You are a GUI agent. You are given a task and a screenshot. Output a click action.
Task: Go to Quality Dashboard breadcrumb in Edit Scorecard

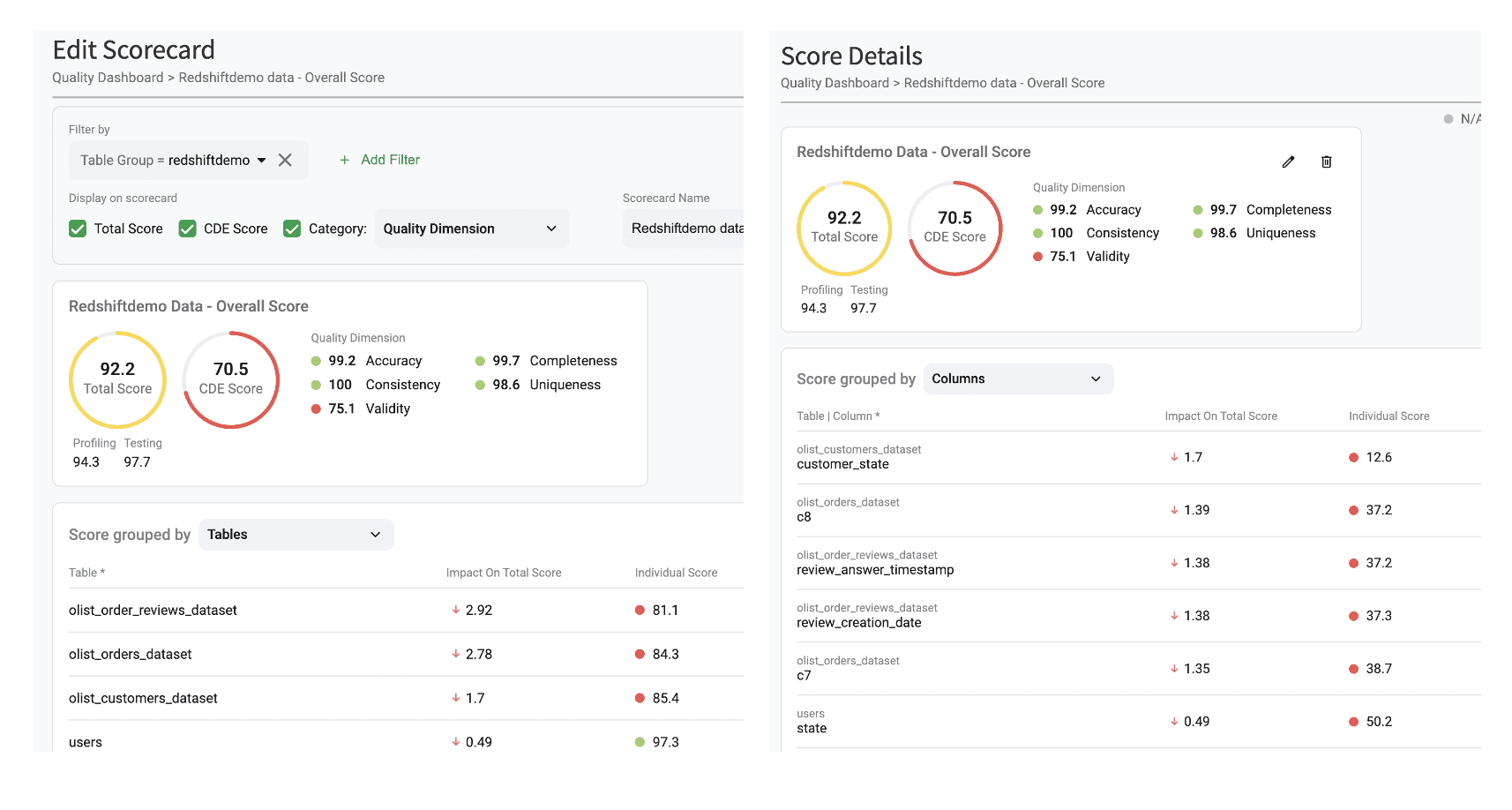point(108,78)
